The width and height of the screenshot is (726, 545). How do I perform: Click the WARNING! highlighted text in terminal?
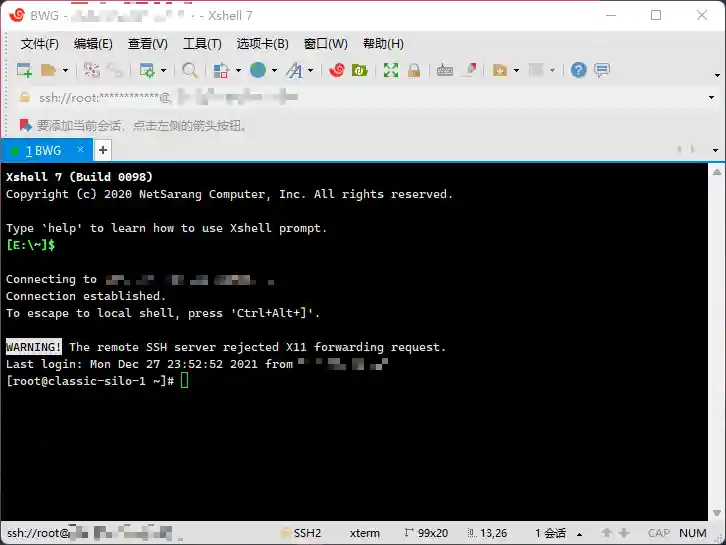click(34, 347)
